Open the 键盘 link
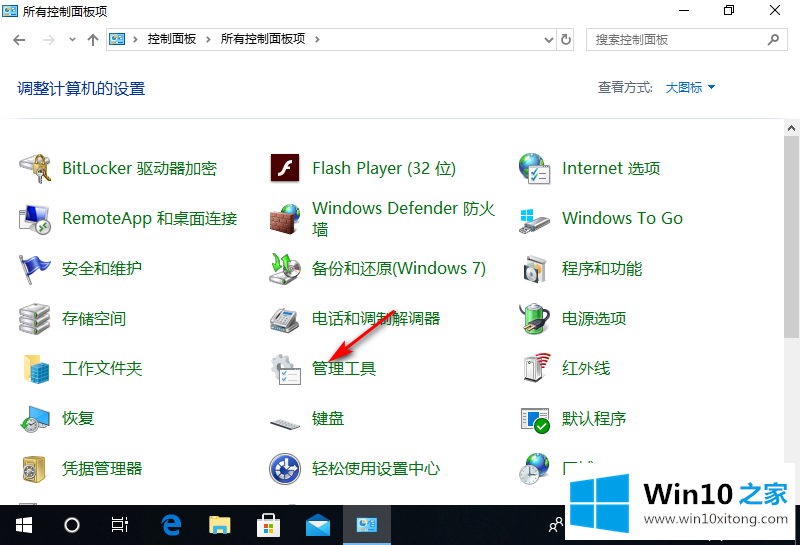This screenshot has width=800, height=545. pyautogui.click(x=328, y=418)
